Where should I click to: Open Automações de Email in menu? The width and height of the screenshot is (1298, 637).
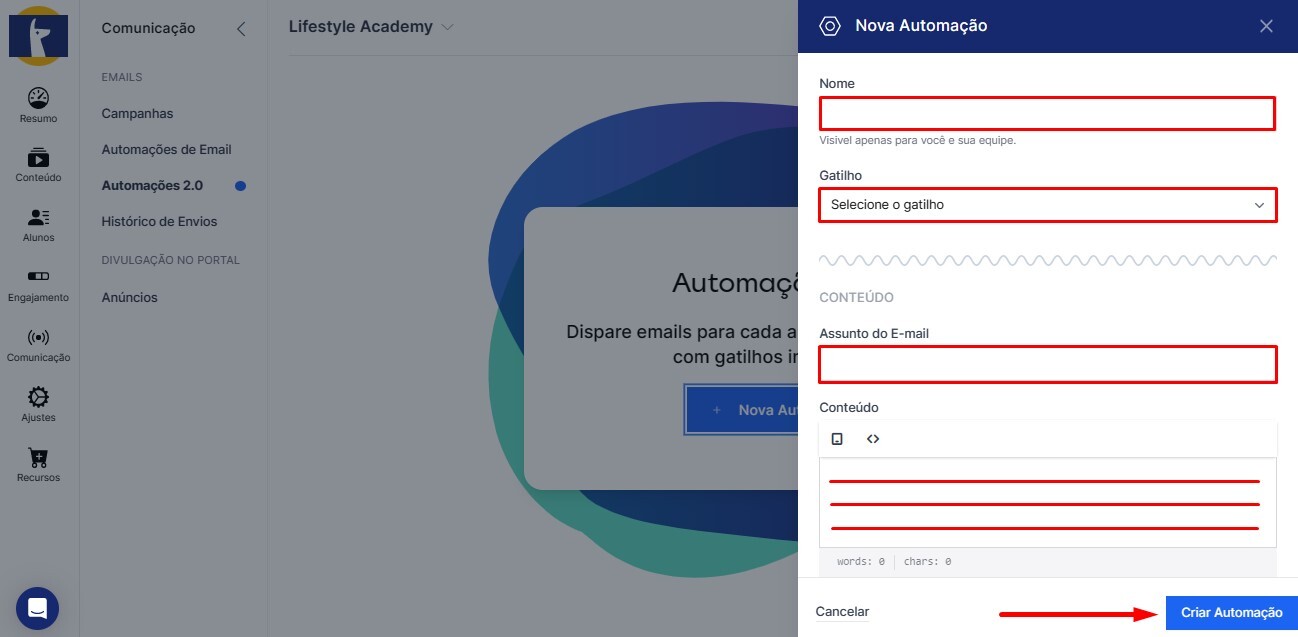point(166,150)
